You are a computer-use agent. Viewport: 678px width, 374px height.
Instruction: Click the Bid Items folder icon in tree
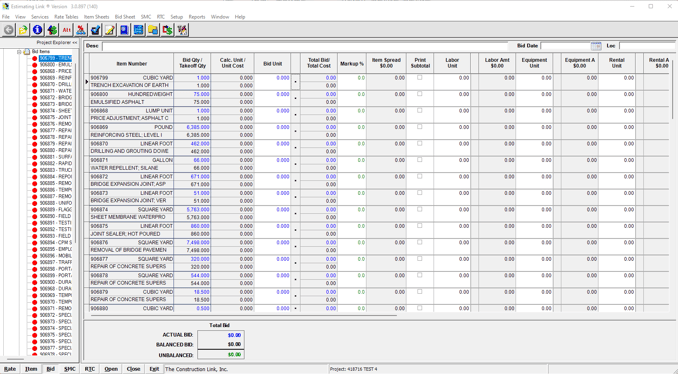[x=27, y=51]
